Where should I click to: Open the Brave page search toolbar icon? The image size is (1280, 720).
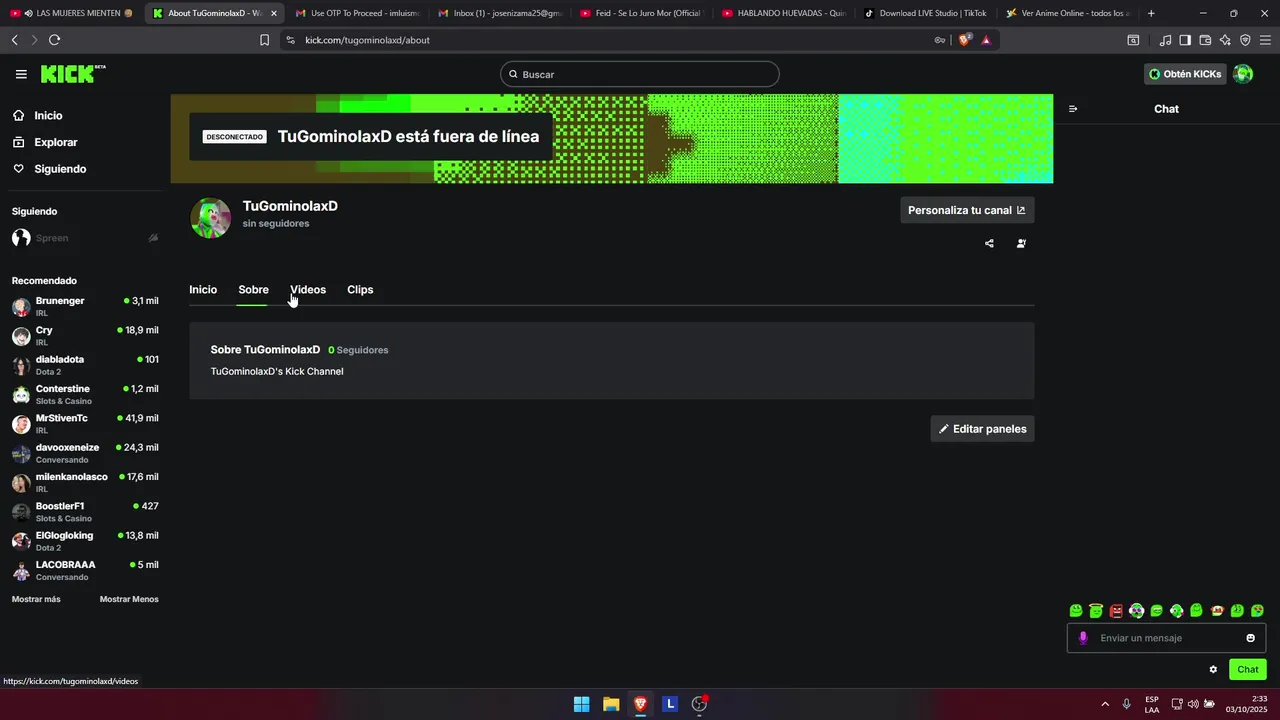pos(1133,40)
